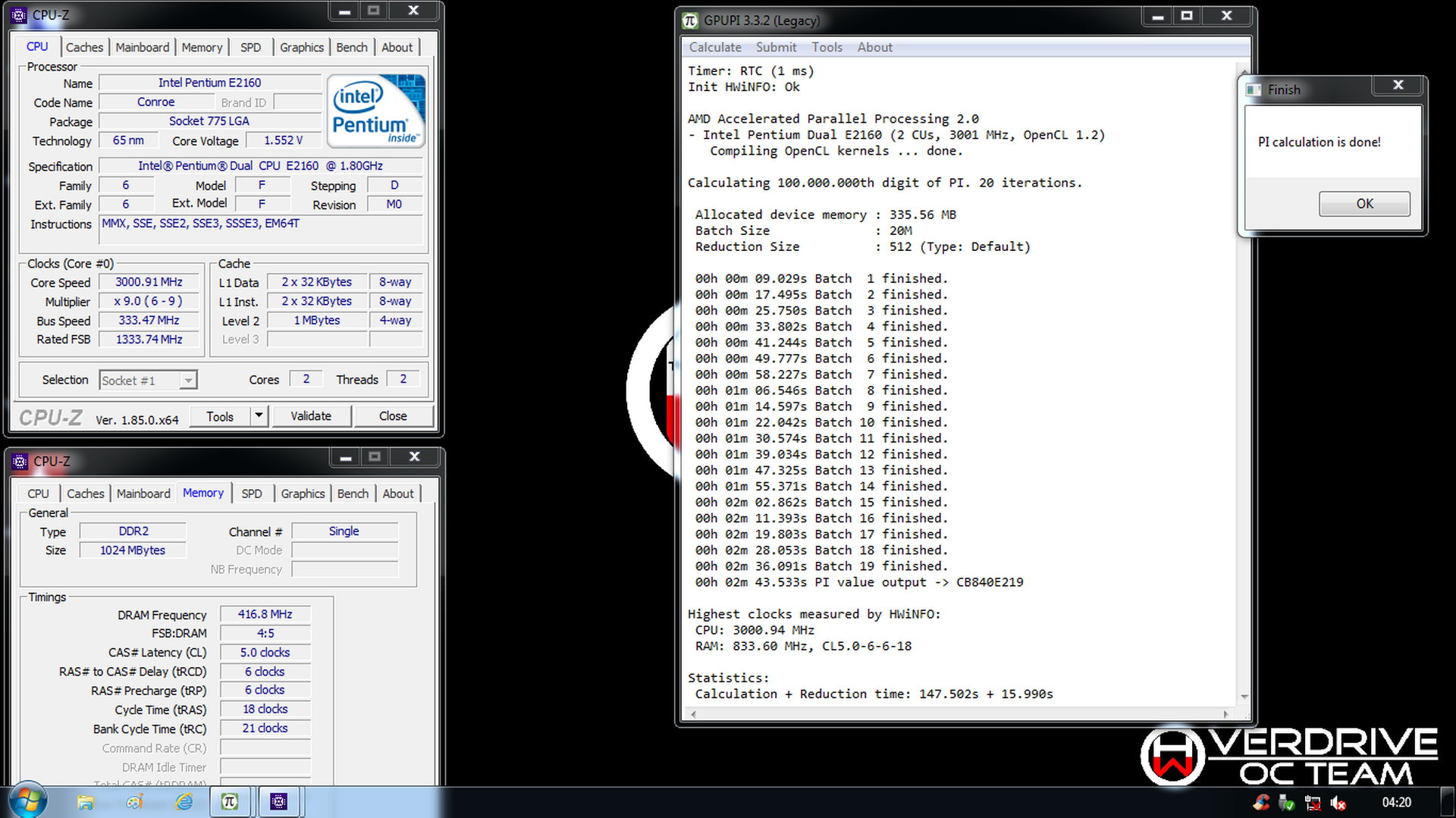Select the Bench tab in bottom CPU-Z window
The width and height of the screenshot is (1456, 818).
353,494
